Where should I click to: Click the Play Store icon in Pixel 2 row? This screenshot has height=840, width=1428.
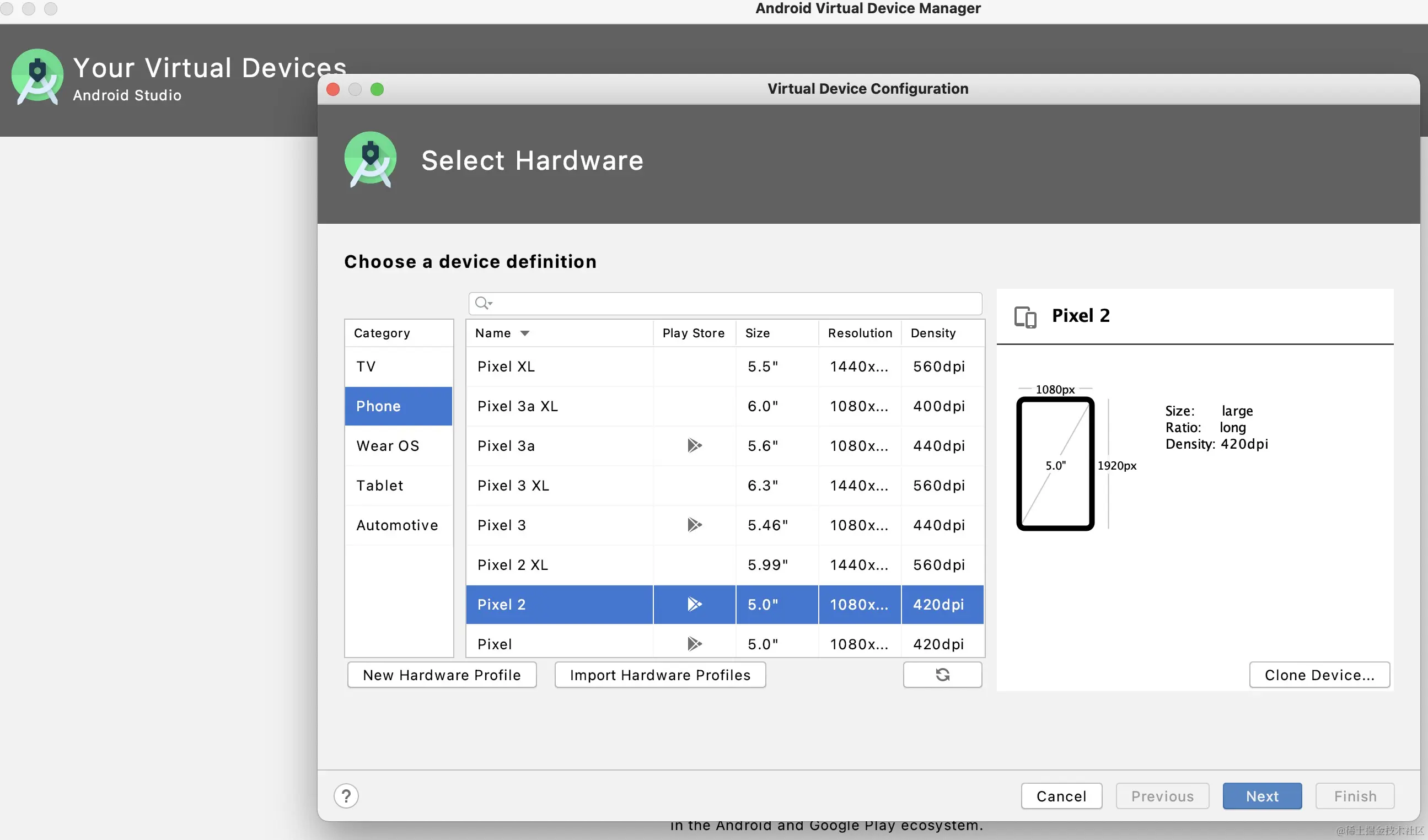click(694, 604)
